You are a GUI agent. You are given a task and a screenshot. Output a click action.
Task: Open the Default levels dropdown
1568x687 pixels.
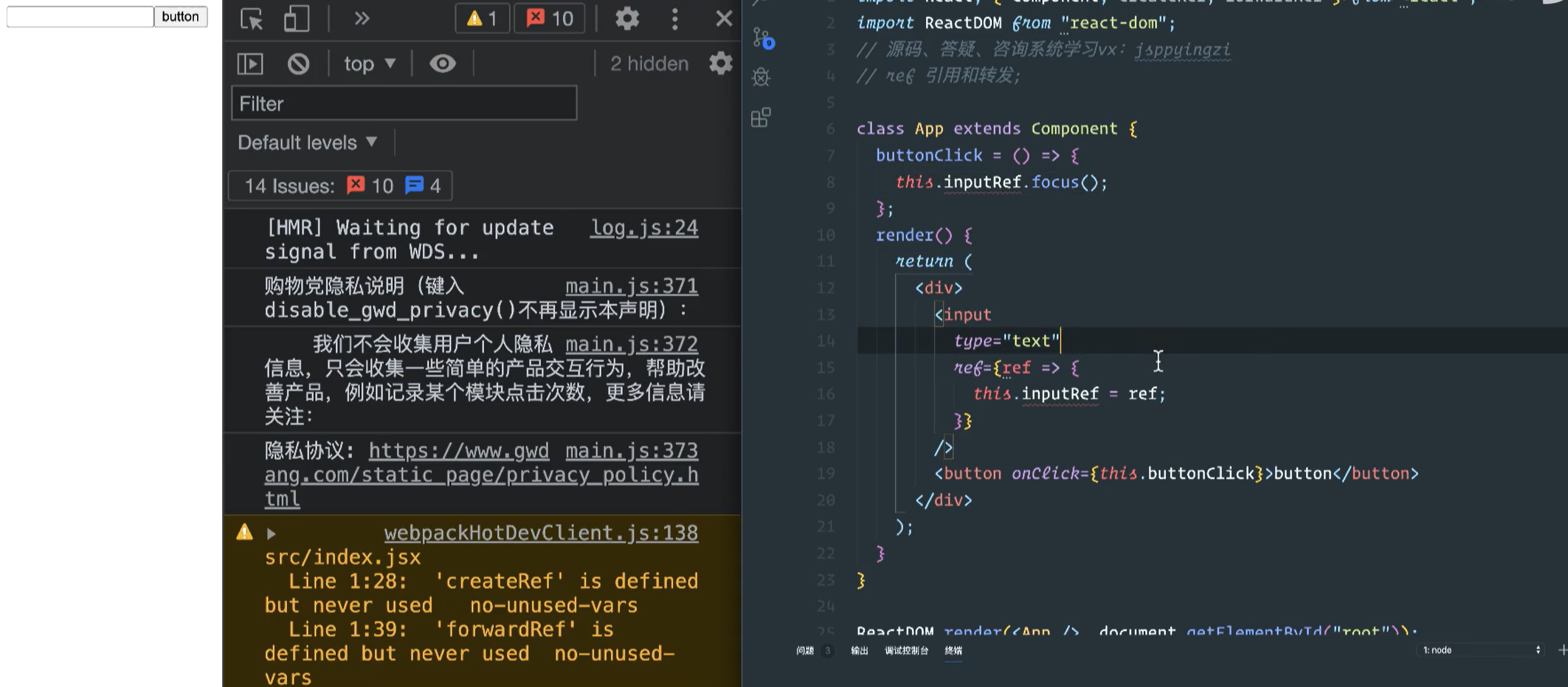tap(307, 142)
